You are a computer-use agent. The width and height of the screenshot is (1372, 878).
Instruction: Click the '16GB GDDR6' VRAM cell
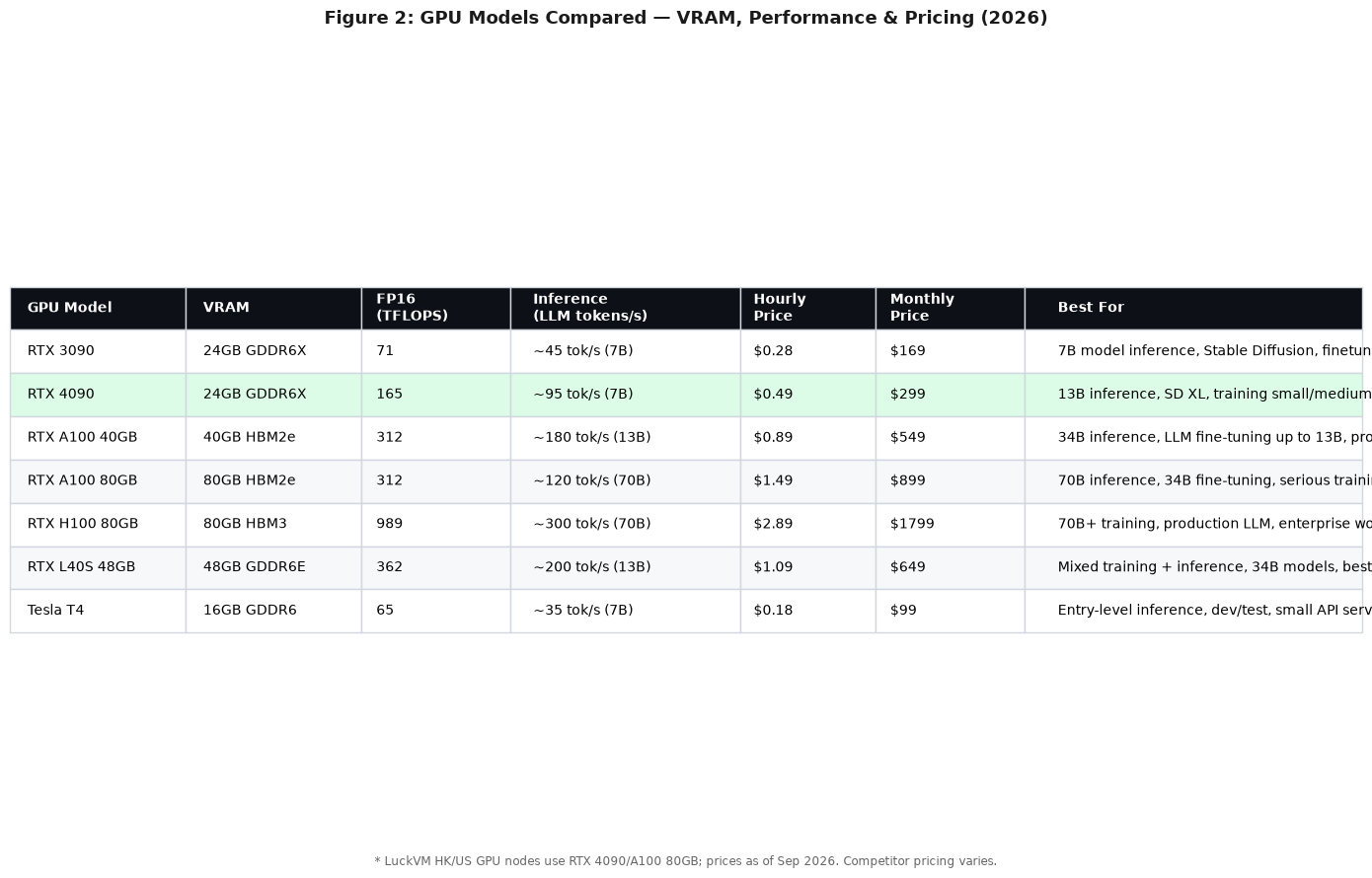pyautogui.click(x=273, y=611)
